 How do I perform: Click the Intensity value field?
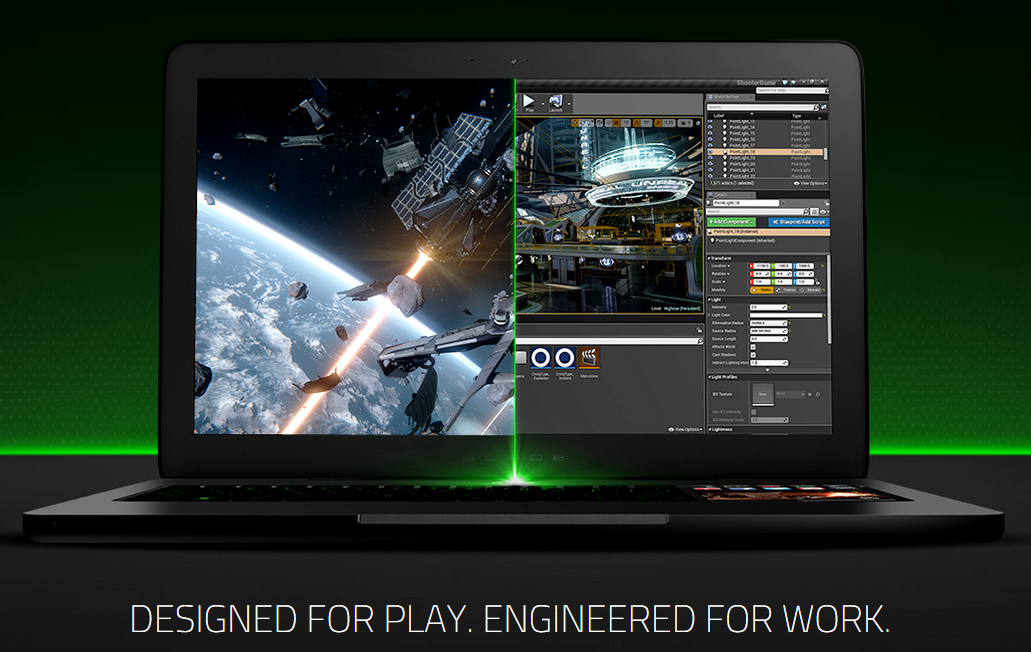768,307
